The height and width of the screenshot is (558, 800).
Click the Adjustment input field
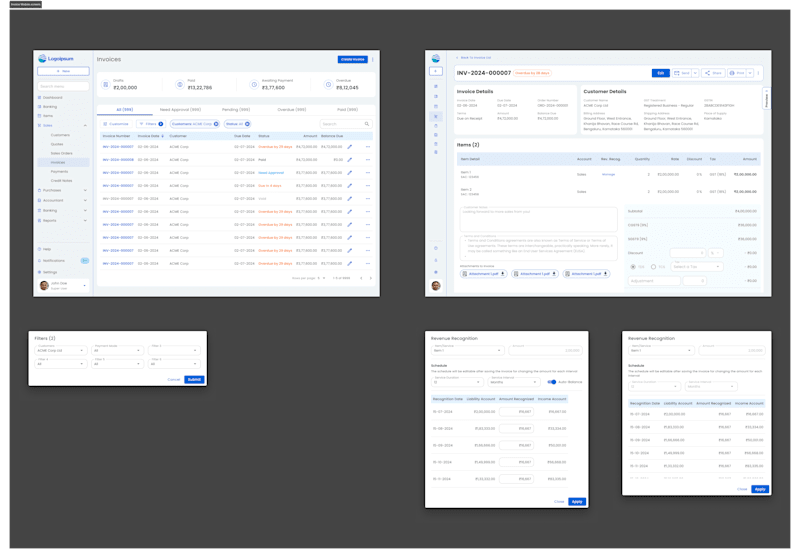pyautogui.click(x=655, y=281)
